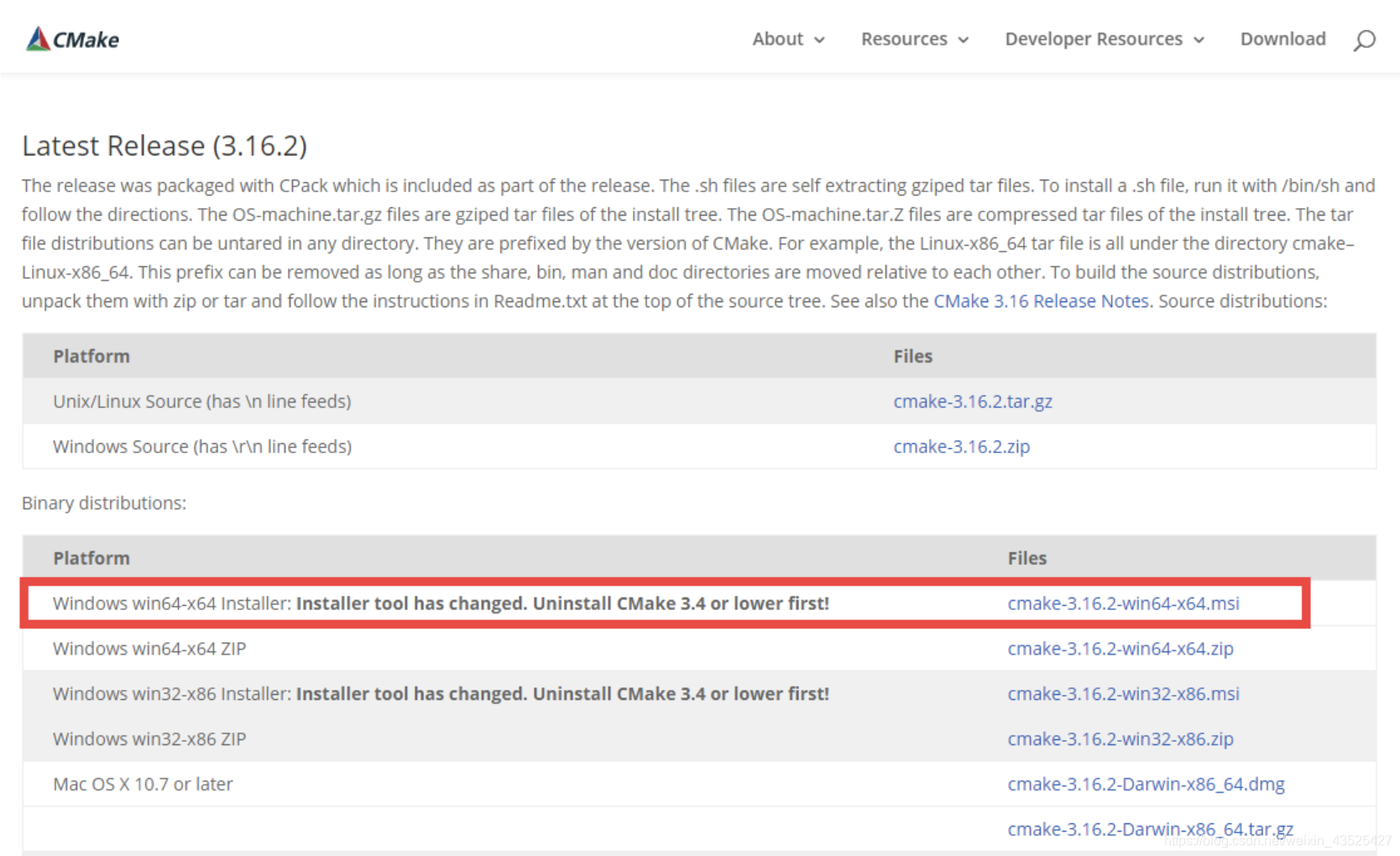The height and width of the screenshot is (856, 1400).
Task: Click the Binary distributions label
Action: click(104, 504)
